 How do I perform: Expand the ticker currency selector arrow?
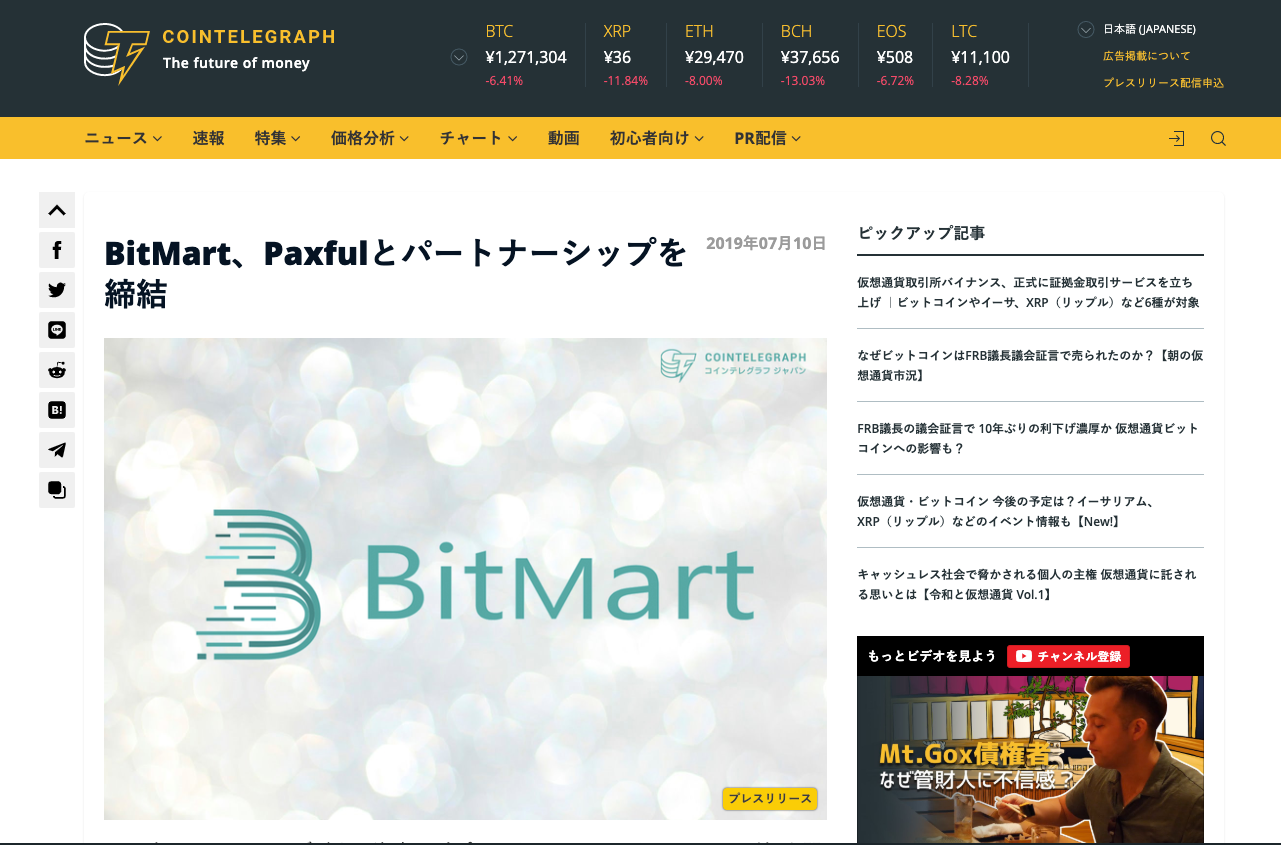(459, 57)
